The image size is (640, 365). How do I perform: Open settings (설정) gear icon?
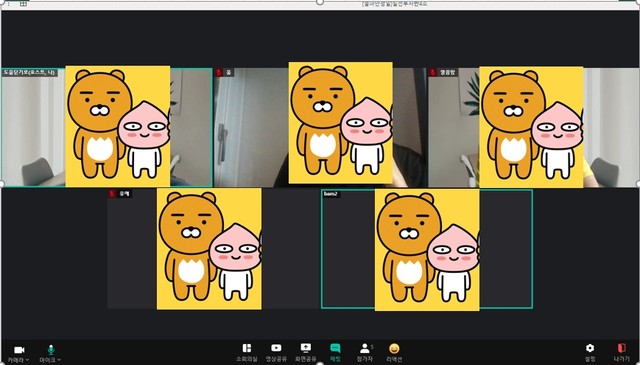click(x=590, y=348)
